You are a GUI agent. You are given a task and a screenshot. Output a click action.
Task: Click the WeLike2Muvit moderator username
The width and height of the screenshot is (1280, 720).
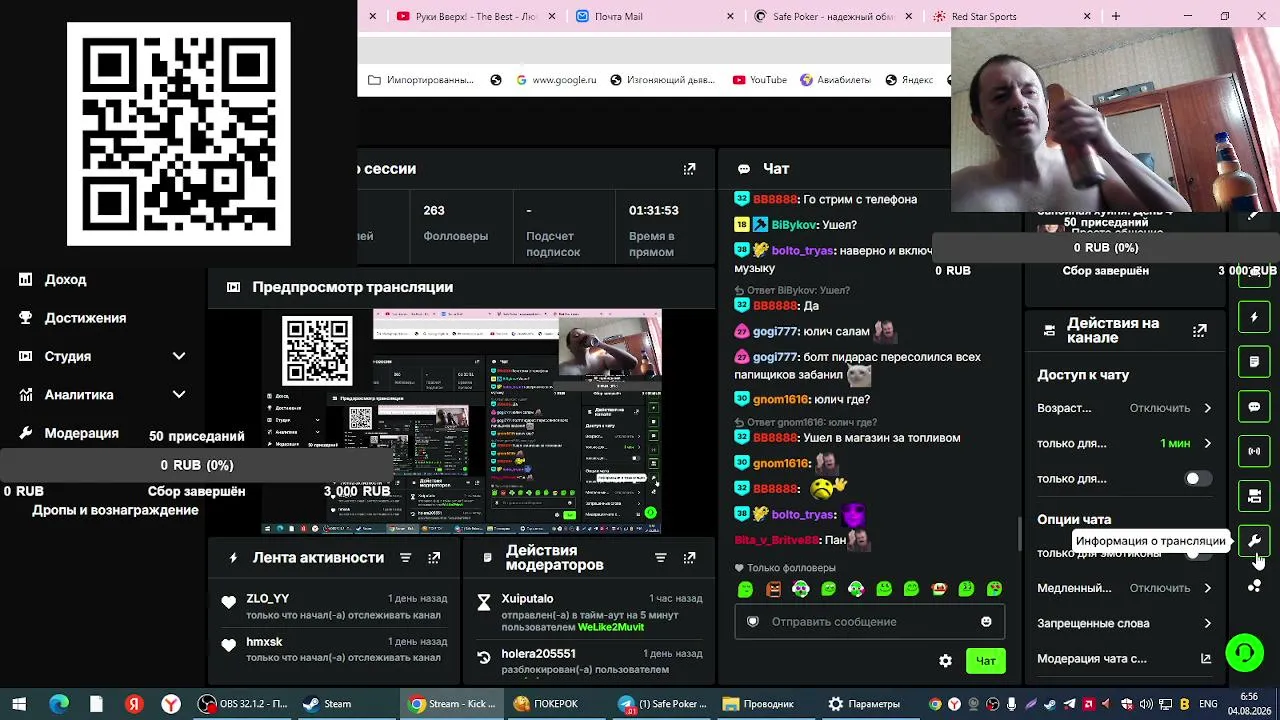(611, 627)
